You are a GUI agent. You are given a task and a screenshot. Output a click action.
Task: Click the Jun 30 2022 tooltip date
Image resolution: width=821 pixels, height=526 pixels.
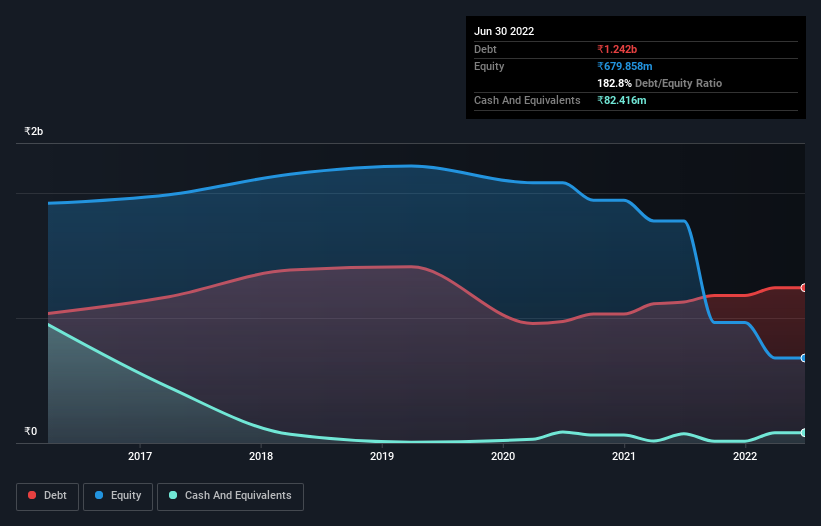click(x=504, y=31)
